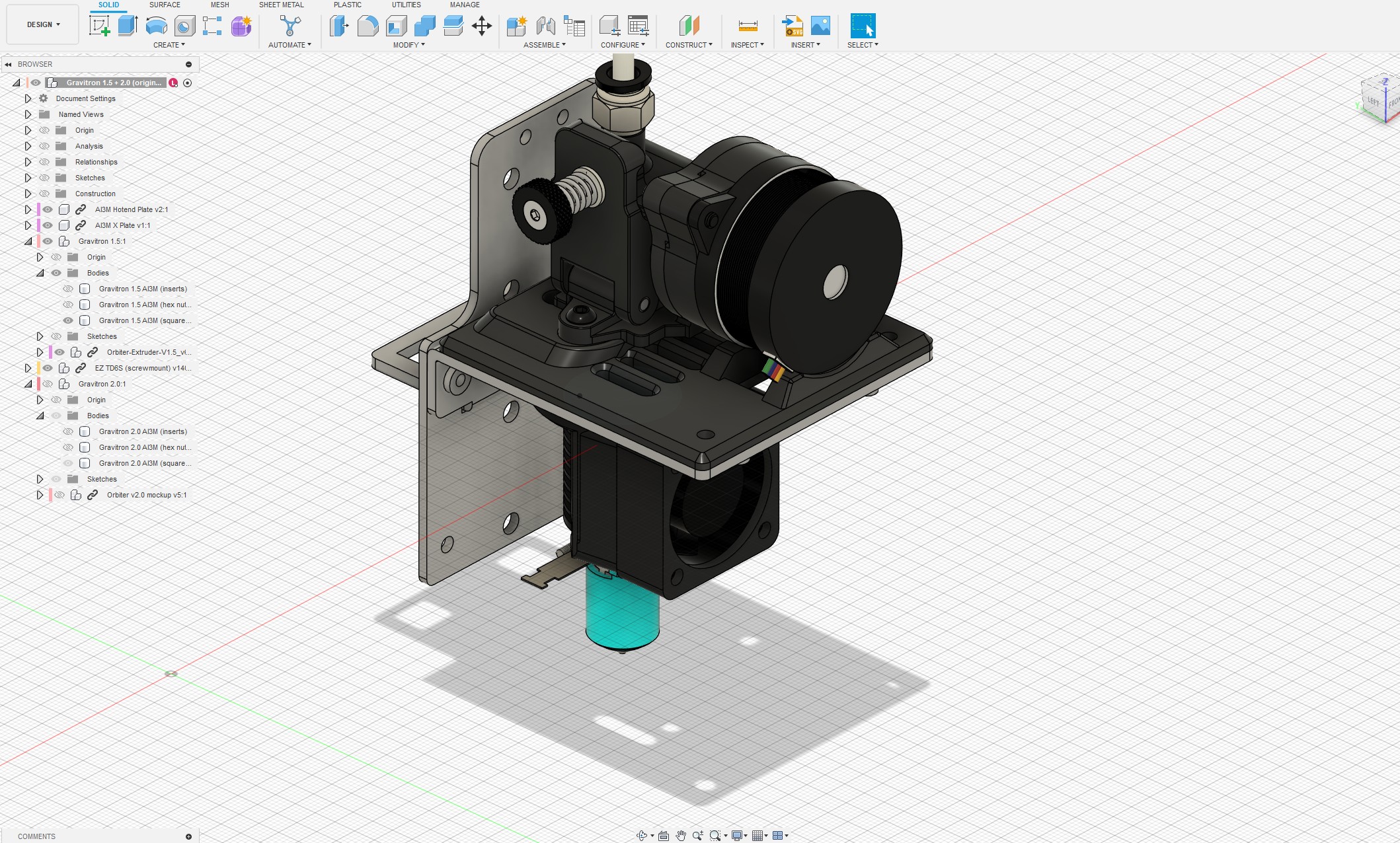The width and height of the screenshot is (1400, 843).
Task: Toggle visibility of Orbiter-Extruder-V1.5 component
Action: (59, 352)
